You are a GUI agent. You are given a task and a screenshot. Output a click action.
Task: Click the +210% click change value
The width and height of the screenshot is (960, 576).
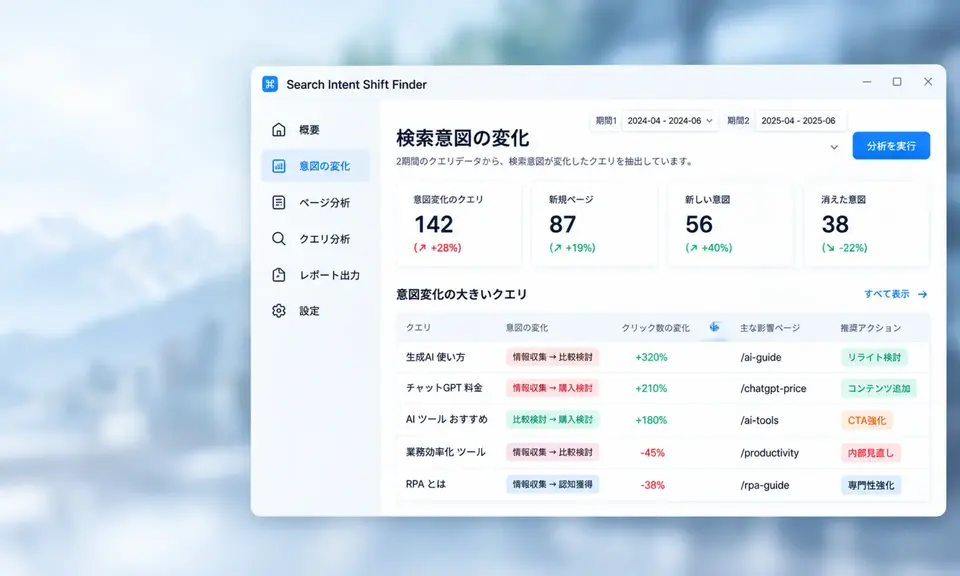[x=651, y=389]
